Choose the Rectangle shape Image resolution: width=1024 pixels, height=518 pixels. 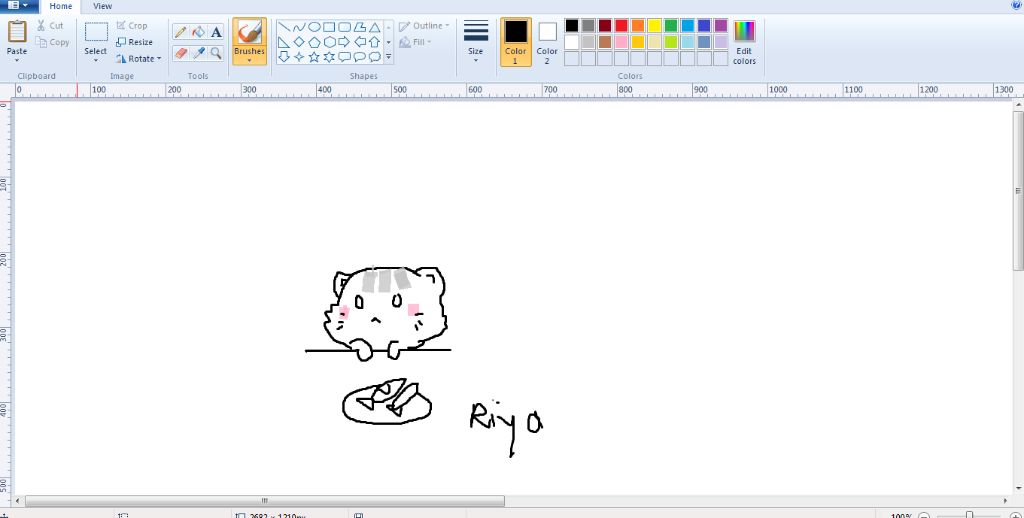329,27
